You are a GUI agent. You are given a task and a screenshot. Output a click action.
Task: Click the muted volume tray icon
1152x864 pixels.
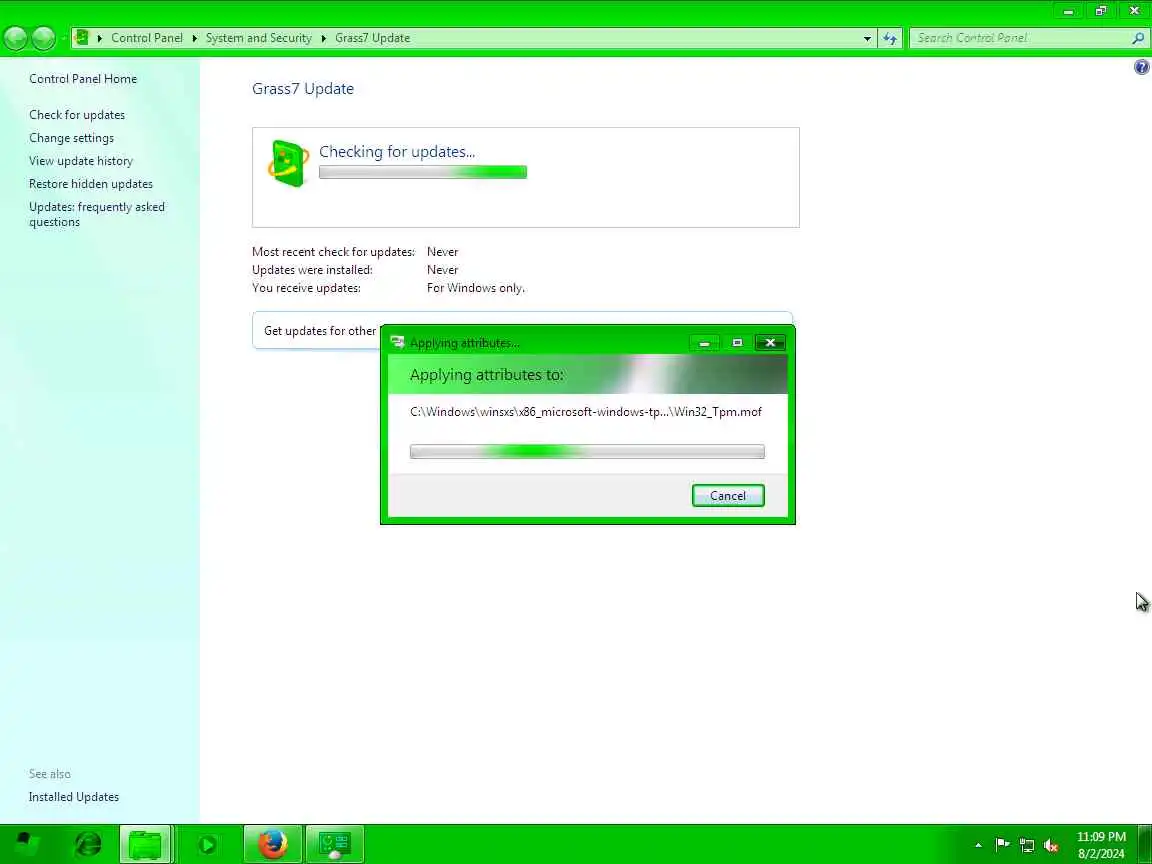click(1051, 846)
